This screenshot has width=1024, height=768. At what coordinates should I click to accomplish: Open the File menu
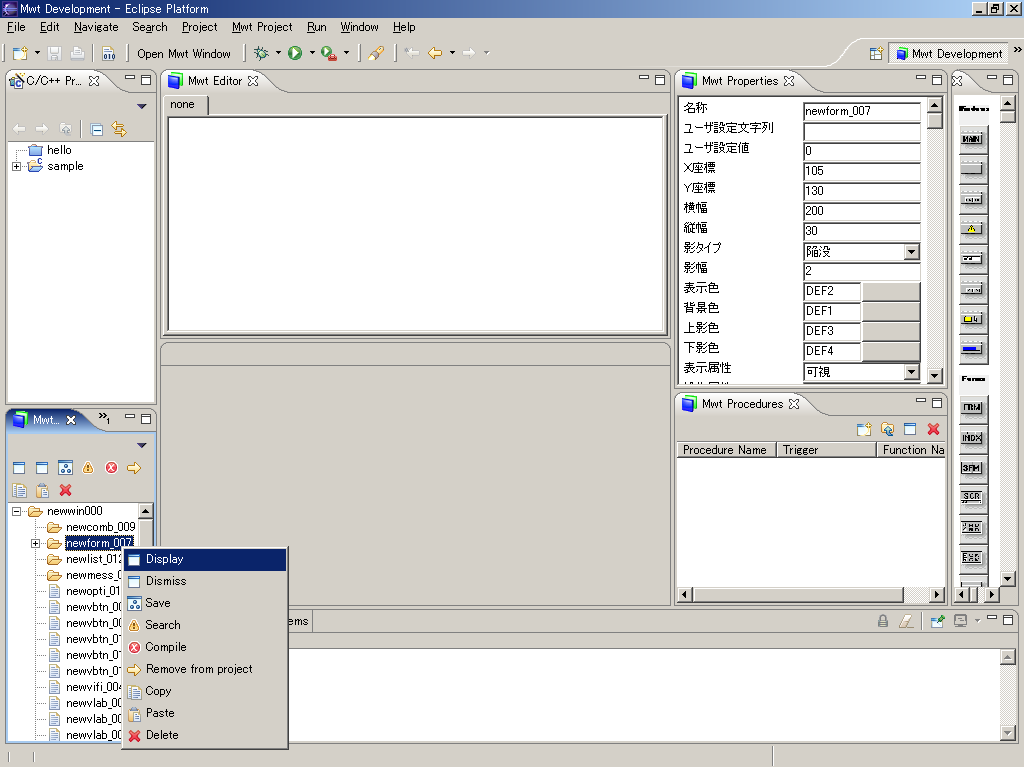pos(16,27)
